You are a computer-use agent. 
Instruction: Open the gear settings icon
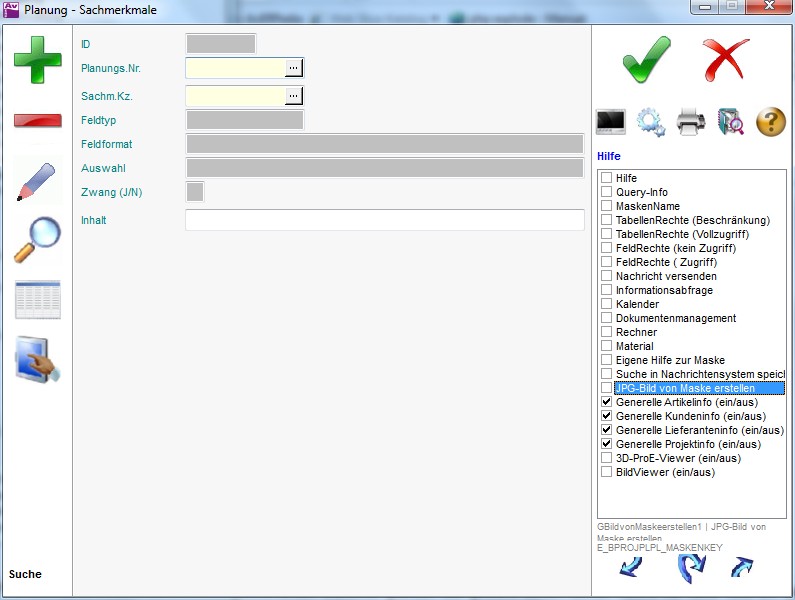click(x=651, y=122)
